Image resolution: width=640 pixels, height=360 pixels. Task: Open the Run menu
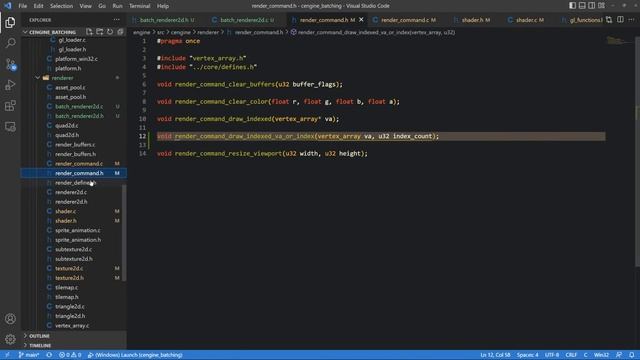click(x=118, y=6)
